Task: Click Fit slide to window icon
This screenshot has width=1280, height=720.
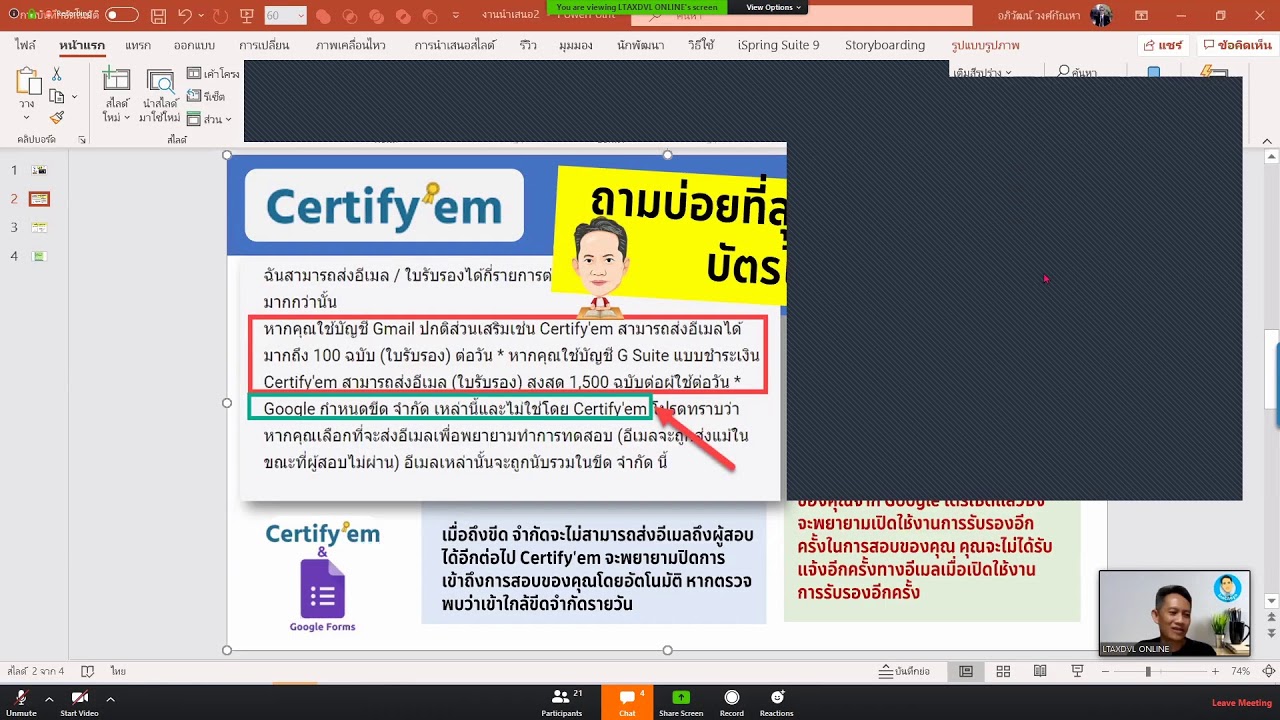Action: tap(1269, 671)
